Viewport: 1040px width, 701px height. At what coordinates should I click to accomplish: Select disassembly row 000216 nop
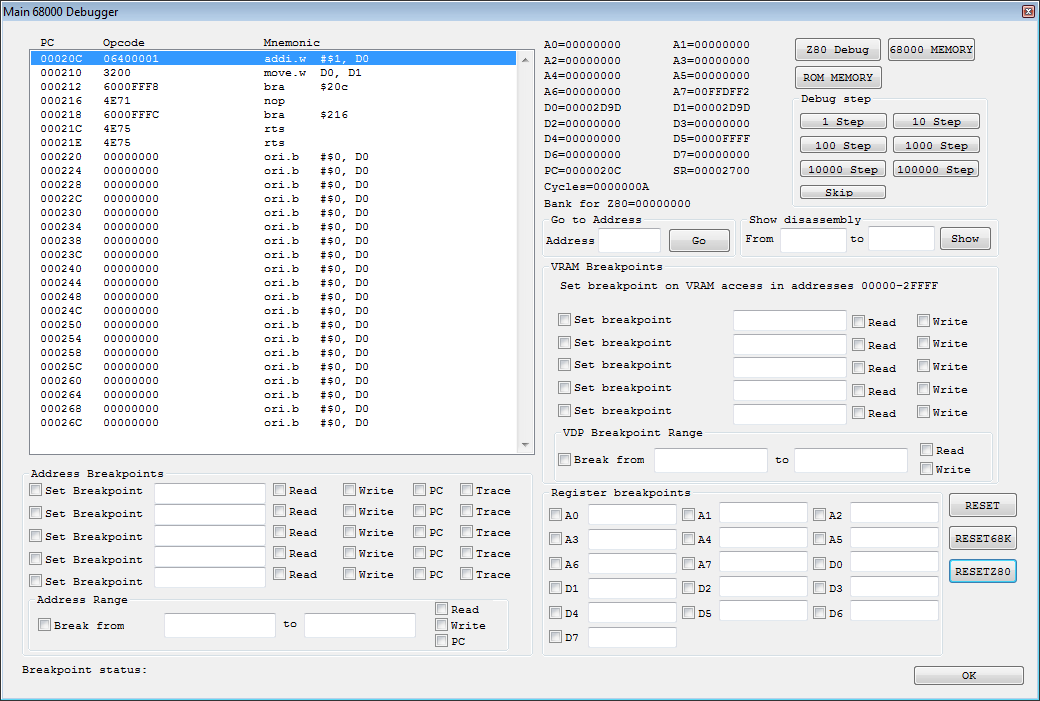tap(273, 100)
